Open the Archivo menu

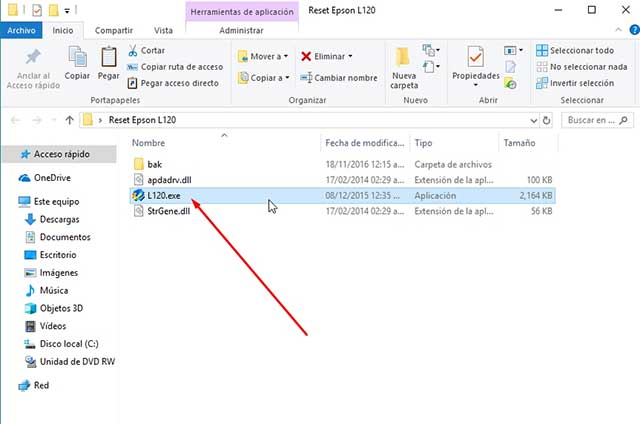click(x=21, y=31)
